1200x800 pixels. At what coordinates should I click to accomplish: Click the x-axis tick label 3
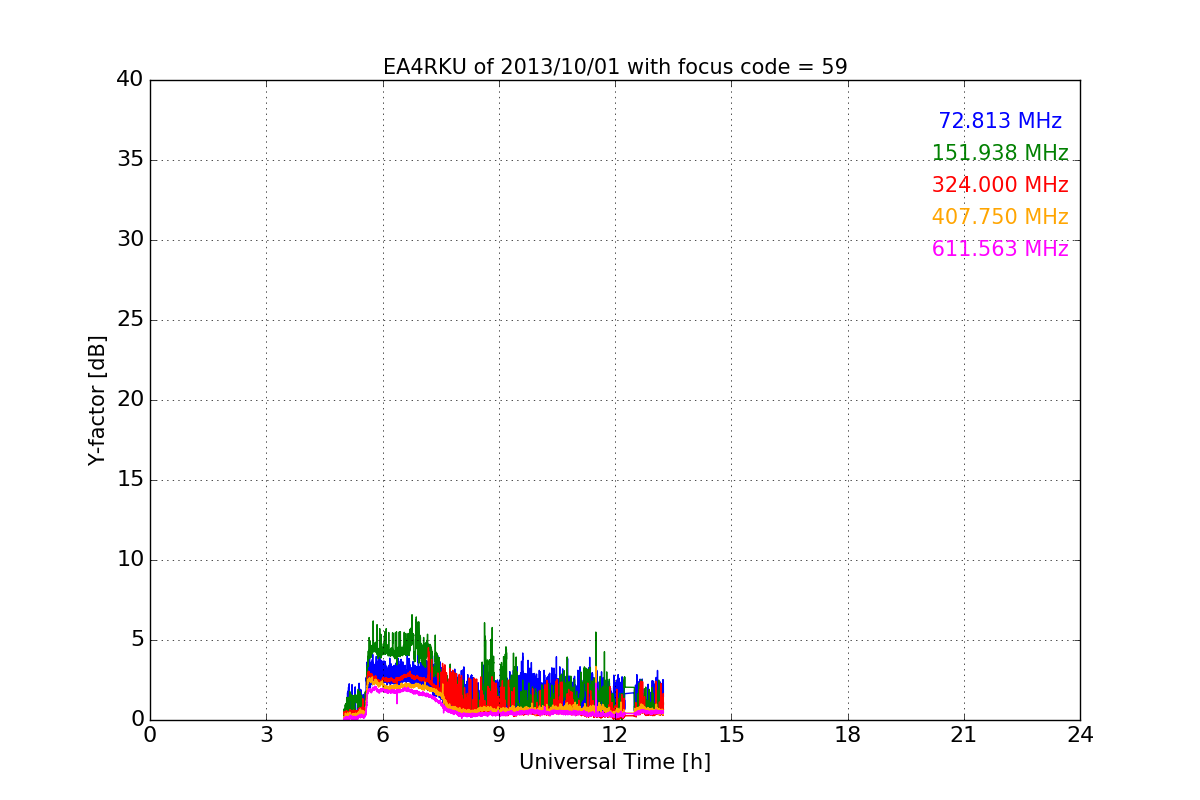coord(266,735)
